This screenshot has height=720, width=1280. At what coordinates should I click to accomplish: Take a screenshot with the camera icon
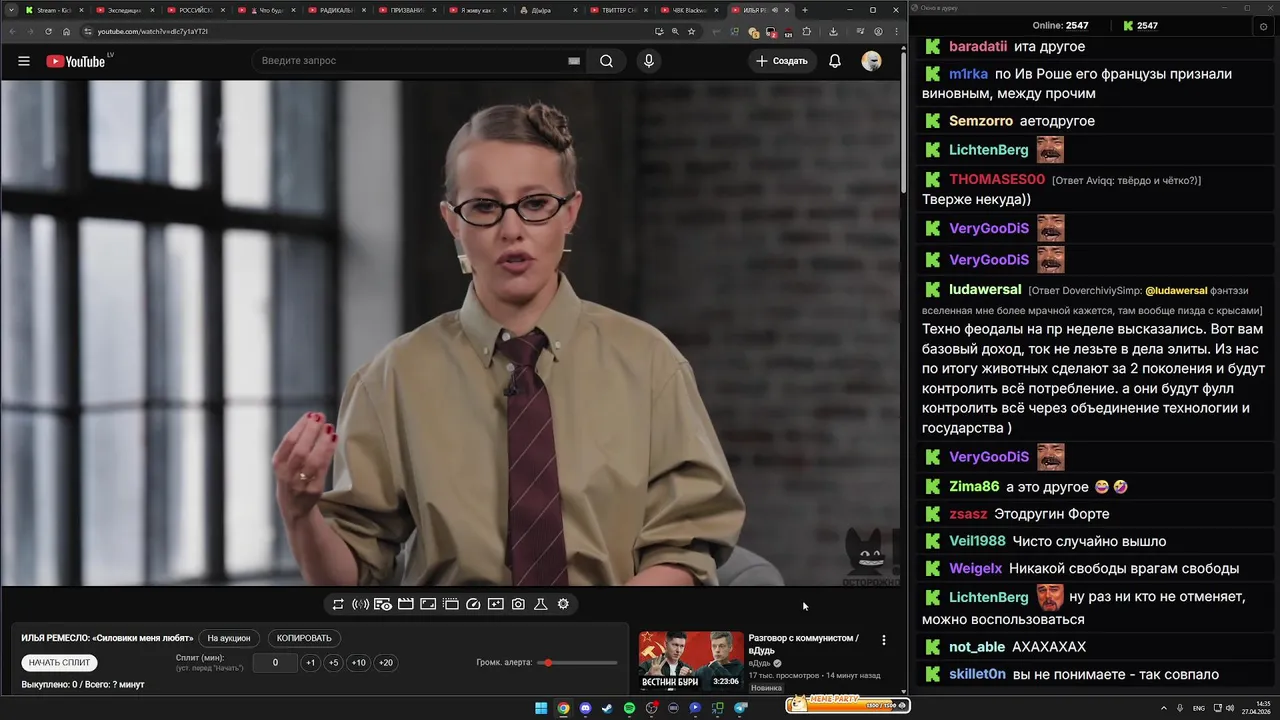[518, 604]
